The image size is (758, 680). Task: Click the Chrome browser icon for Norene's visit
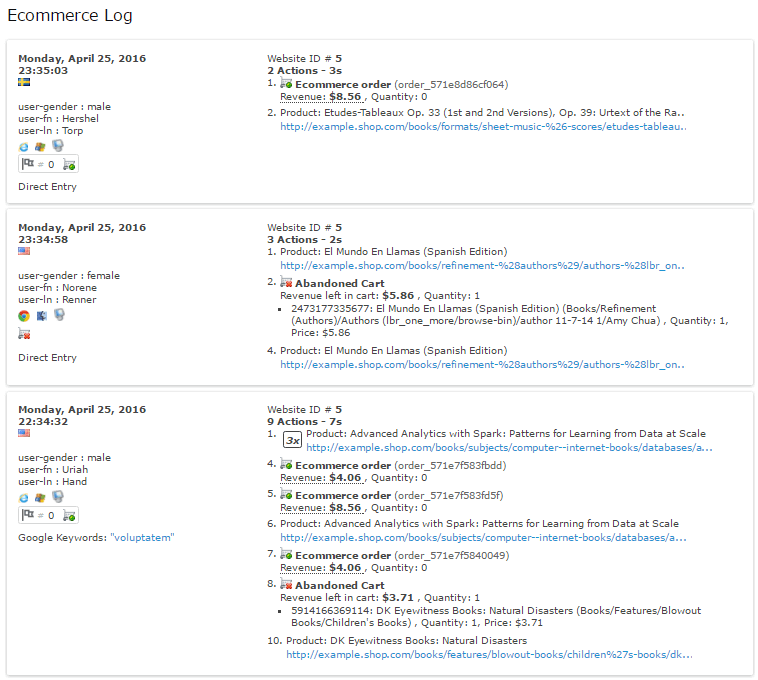click(24, 316)
